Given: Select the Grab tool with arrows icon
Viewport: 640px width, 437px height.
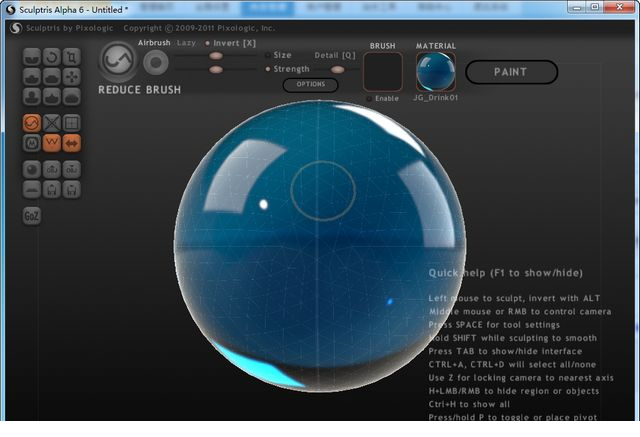Looking at the screenshot, I should [72, 77].
